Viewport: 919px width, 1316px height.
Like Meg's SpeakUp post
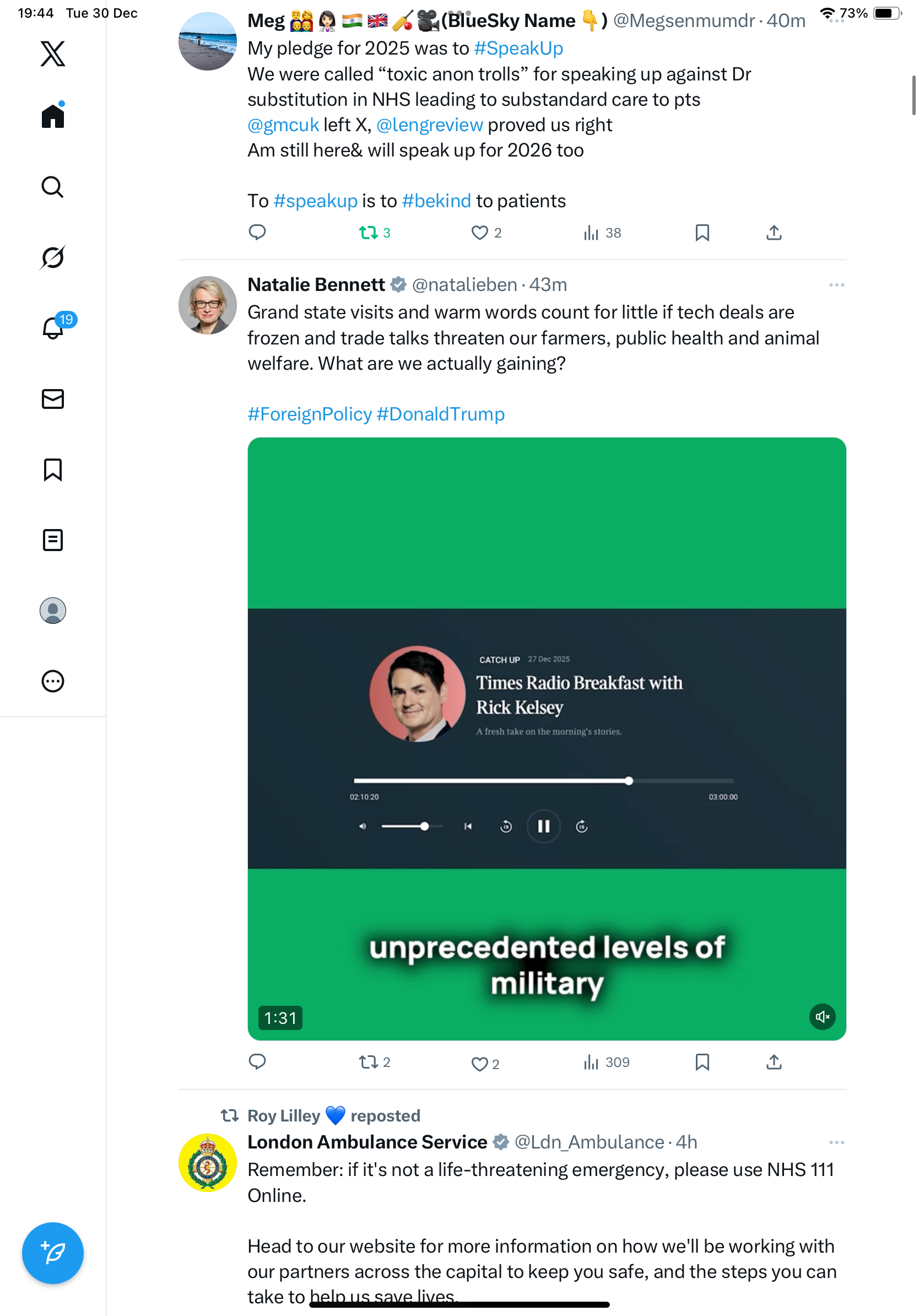tap(479, 233)
